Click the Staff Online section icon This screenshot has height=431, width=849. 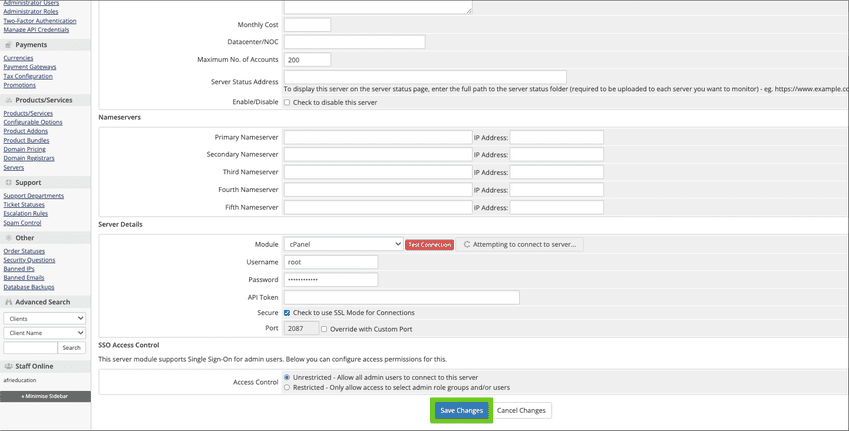pyautogui.click(x=8, y=367)
